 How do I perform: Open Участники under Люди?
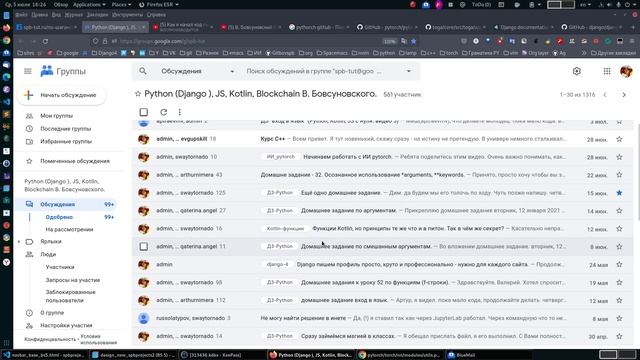(60, 267)
